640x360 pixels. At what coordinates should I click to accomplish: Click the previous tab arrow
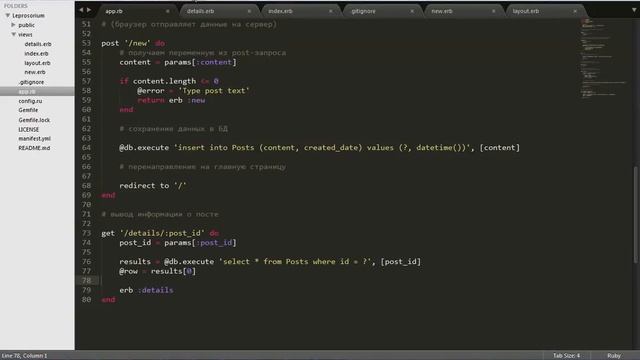click(81, 10)
